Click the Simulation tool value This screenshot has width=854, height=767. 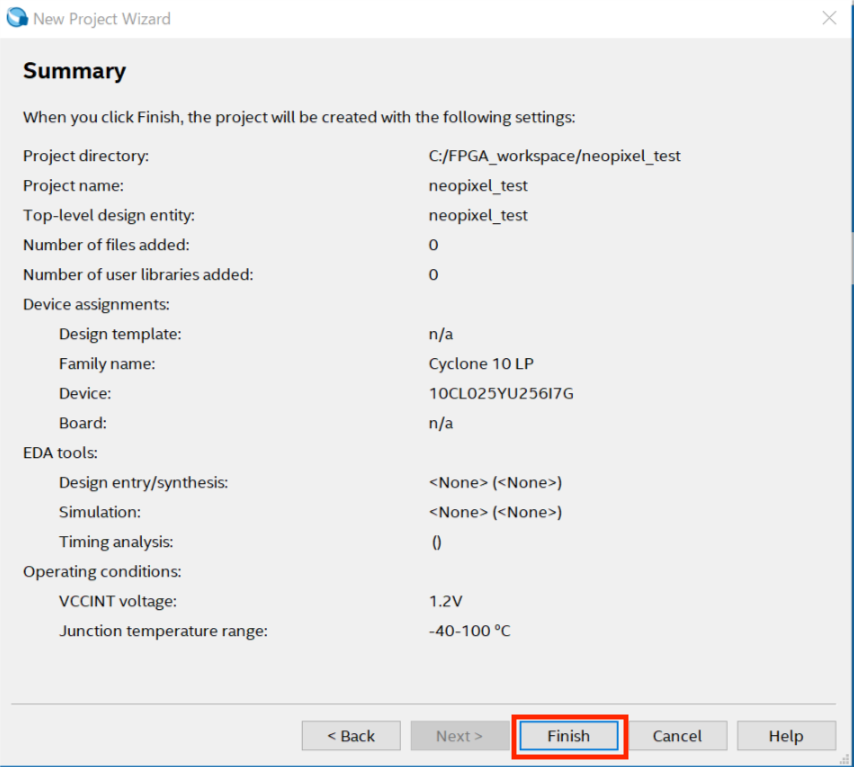coord(495,512)
